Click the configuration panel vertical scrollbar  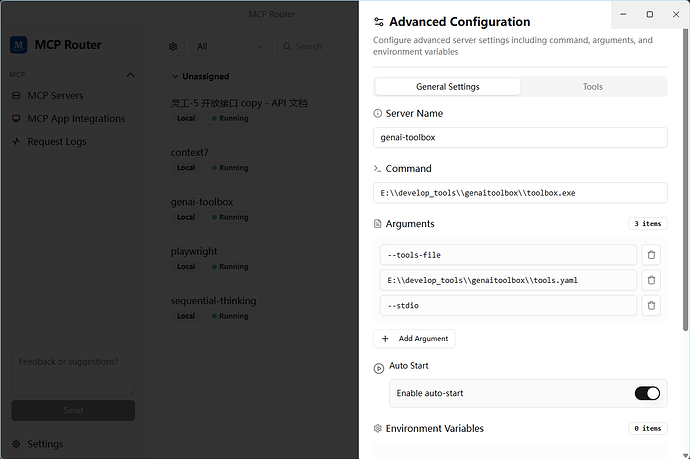[685, 180]
